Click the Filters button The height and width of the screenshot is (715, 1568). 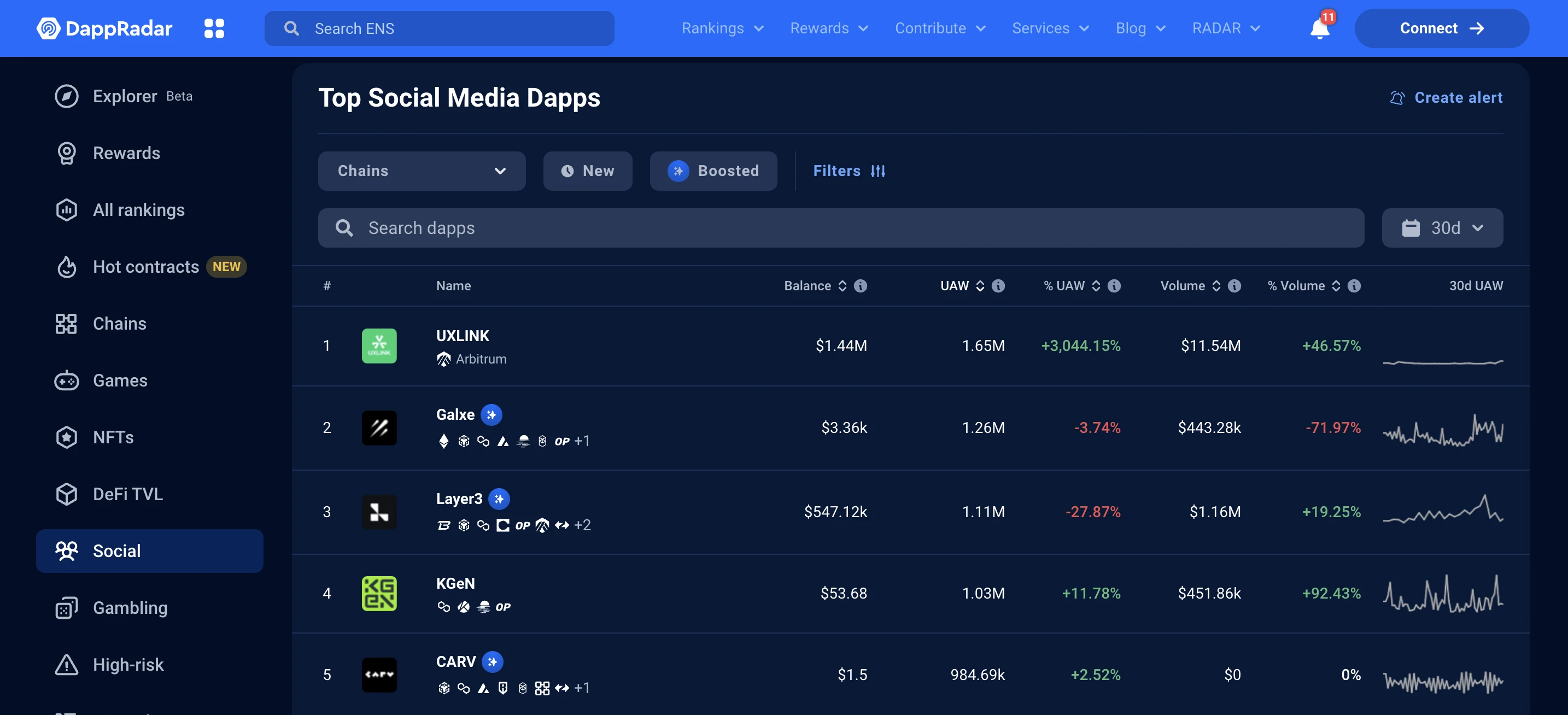(849, 171)
